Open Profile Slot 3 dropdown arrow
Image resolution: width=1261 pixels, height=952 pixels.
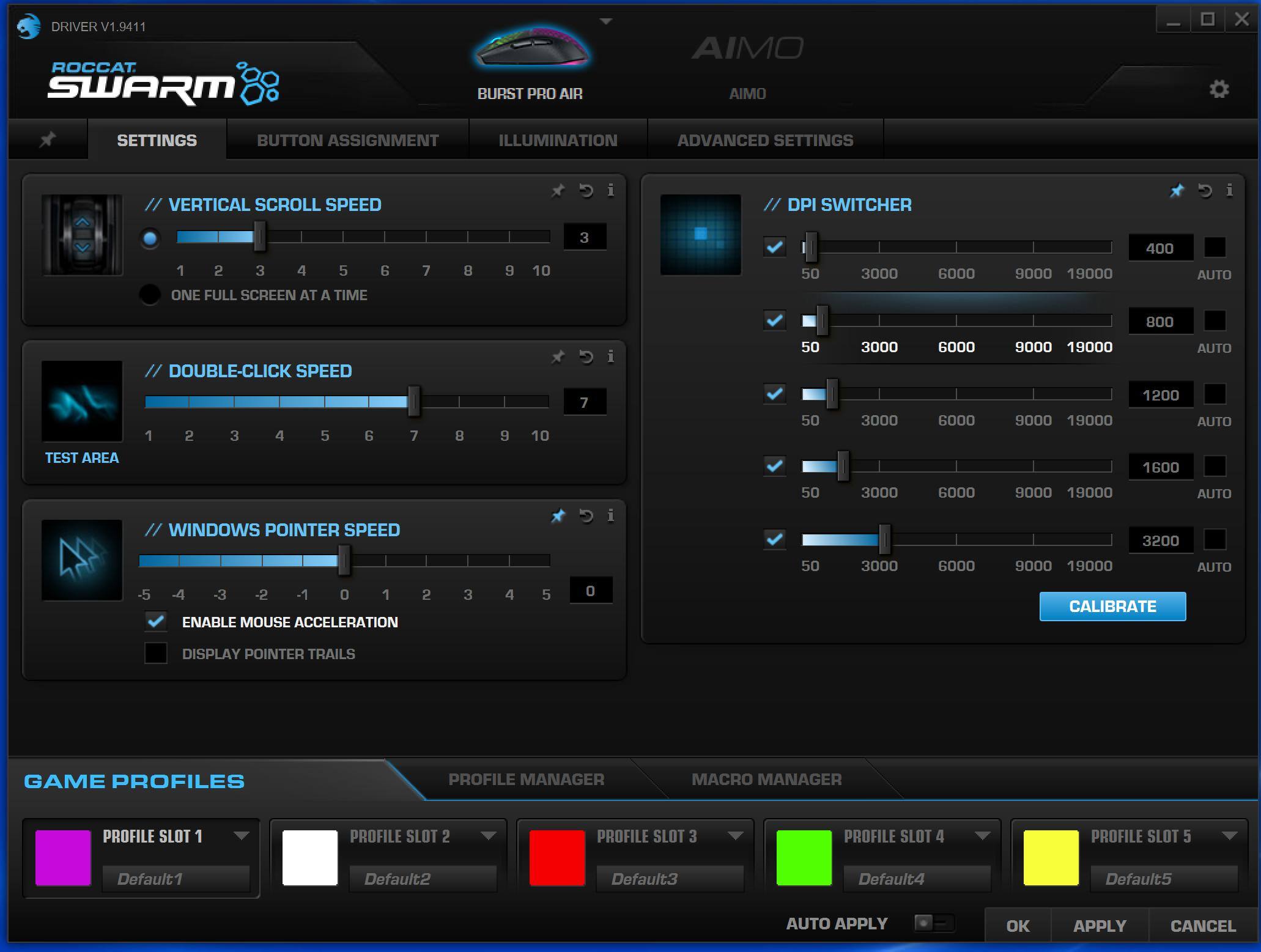[x=735, y=836]
